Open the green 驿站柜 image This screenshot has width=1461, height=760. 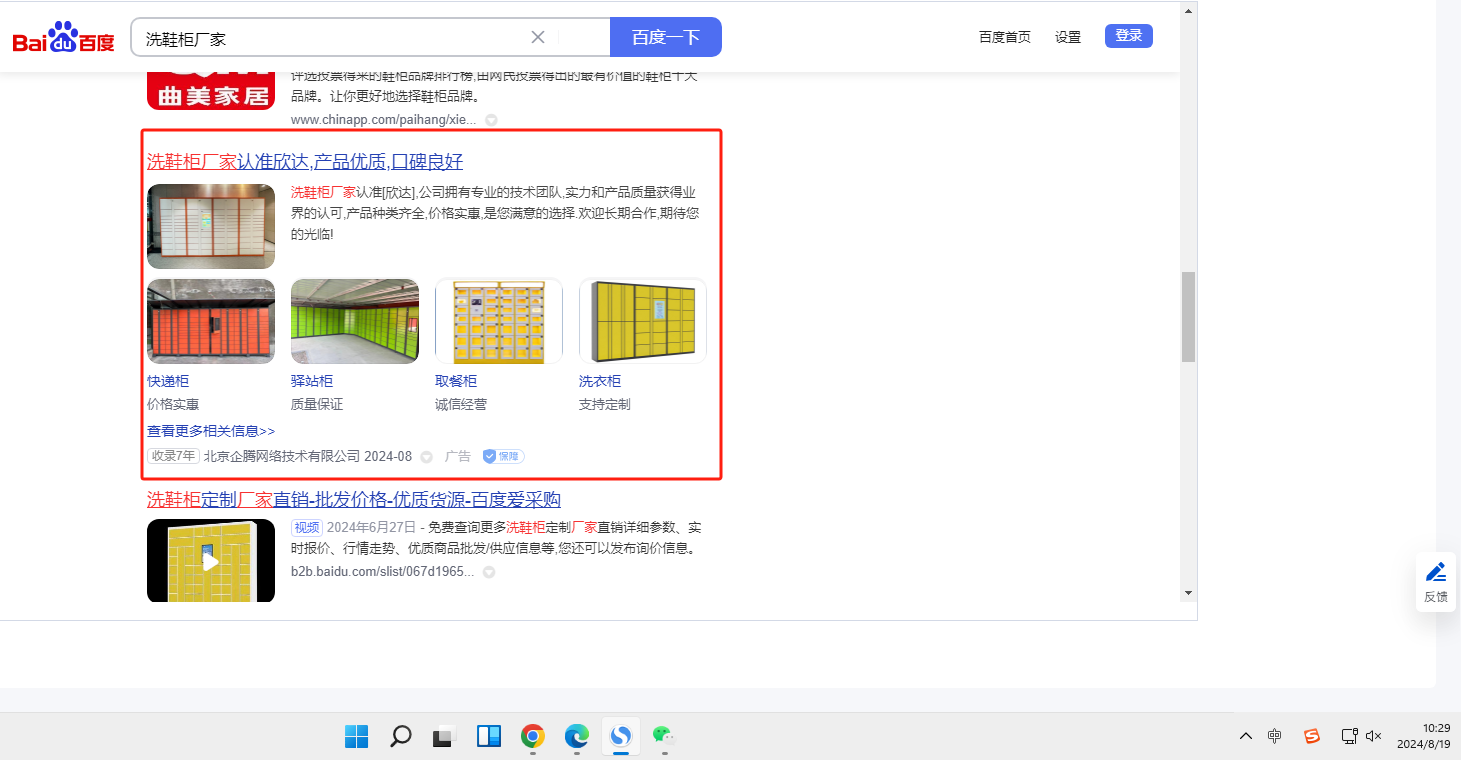(x=355, y=321)
